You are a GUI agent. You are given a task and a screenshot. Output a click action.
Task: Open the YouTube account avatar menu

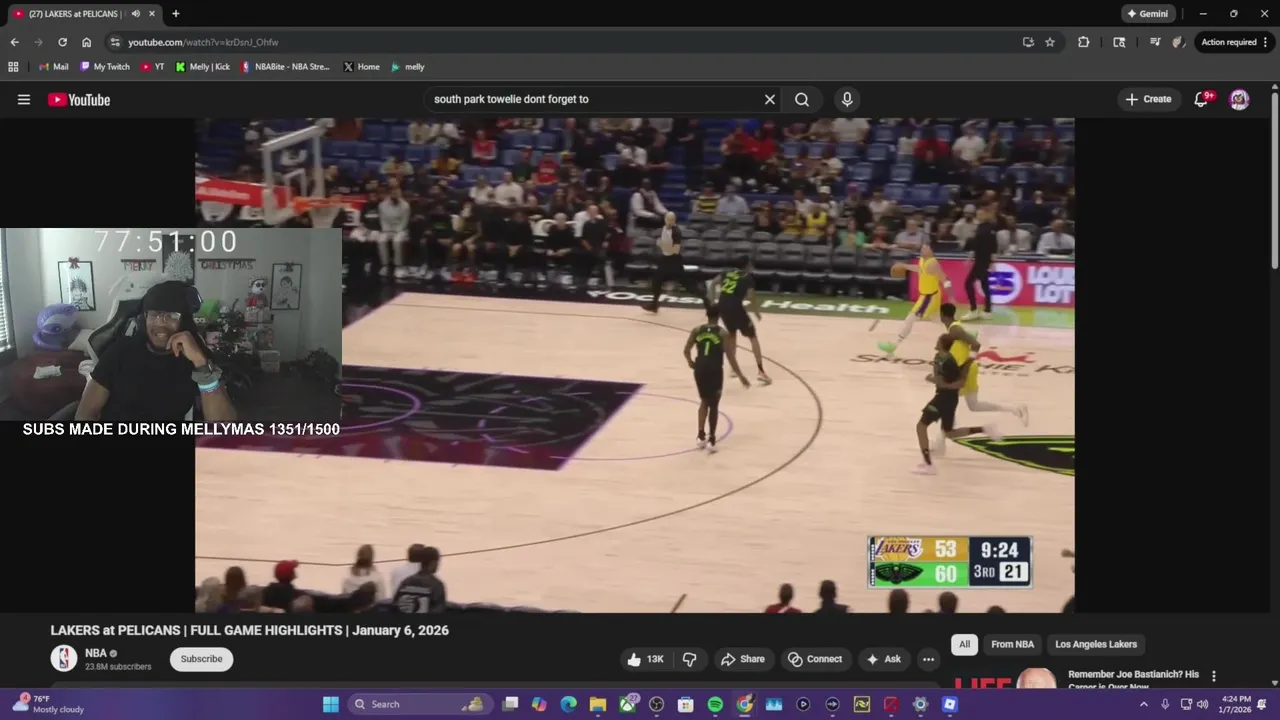click(x=1239, y=99)
